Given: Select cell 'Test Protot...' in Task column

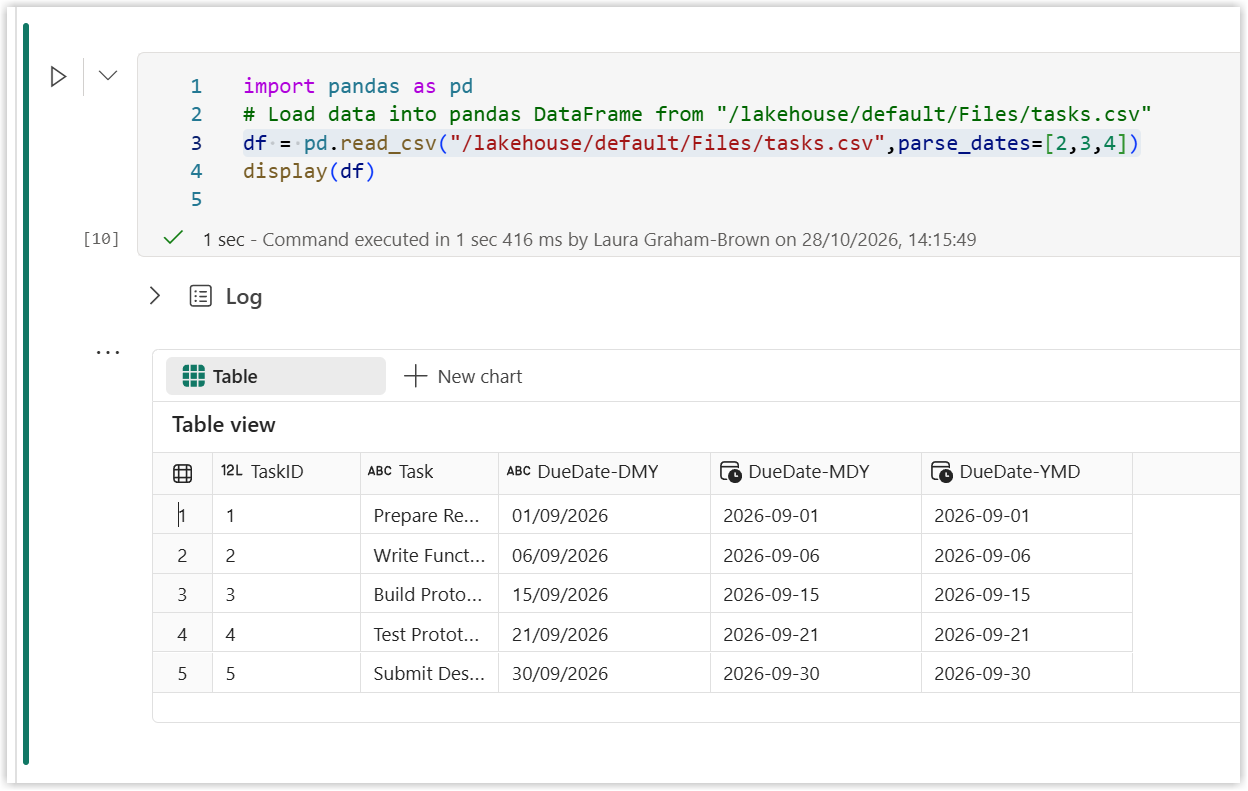Looking at the screenshot, I should pos(430,634).
